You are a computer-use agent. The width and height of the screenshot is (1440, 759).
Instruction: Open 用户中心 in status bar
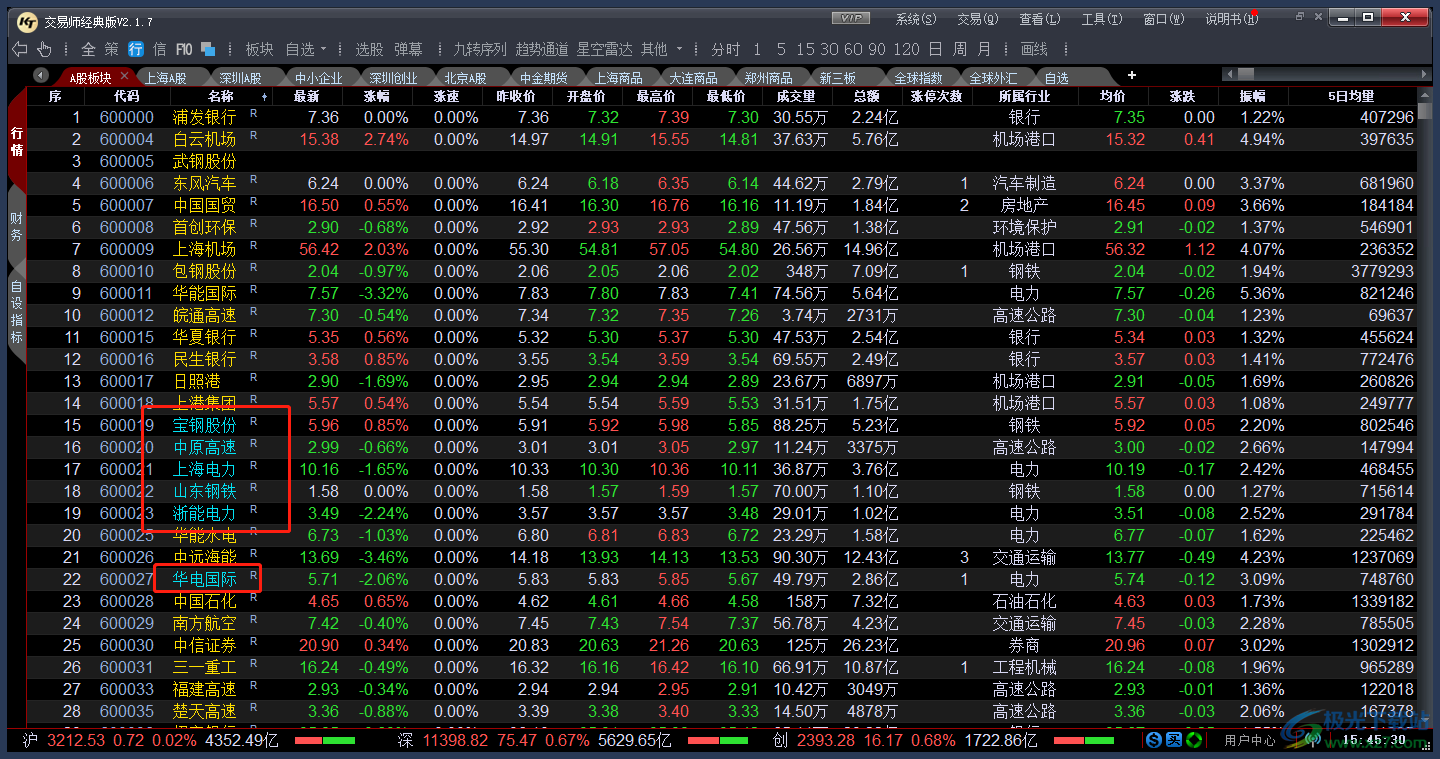pyautogui.click(x=1249, y=740)
